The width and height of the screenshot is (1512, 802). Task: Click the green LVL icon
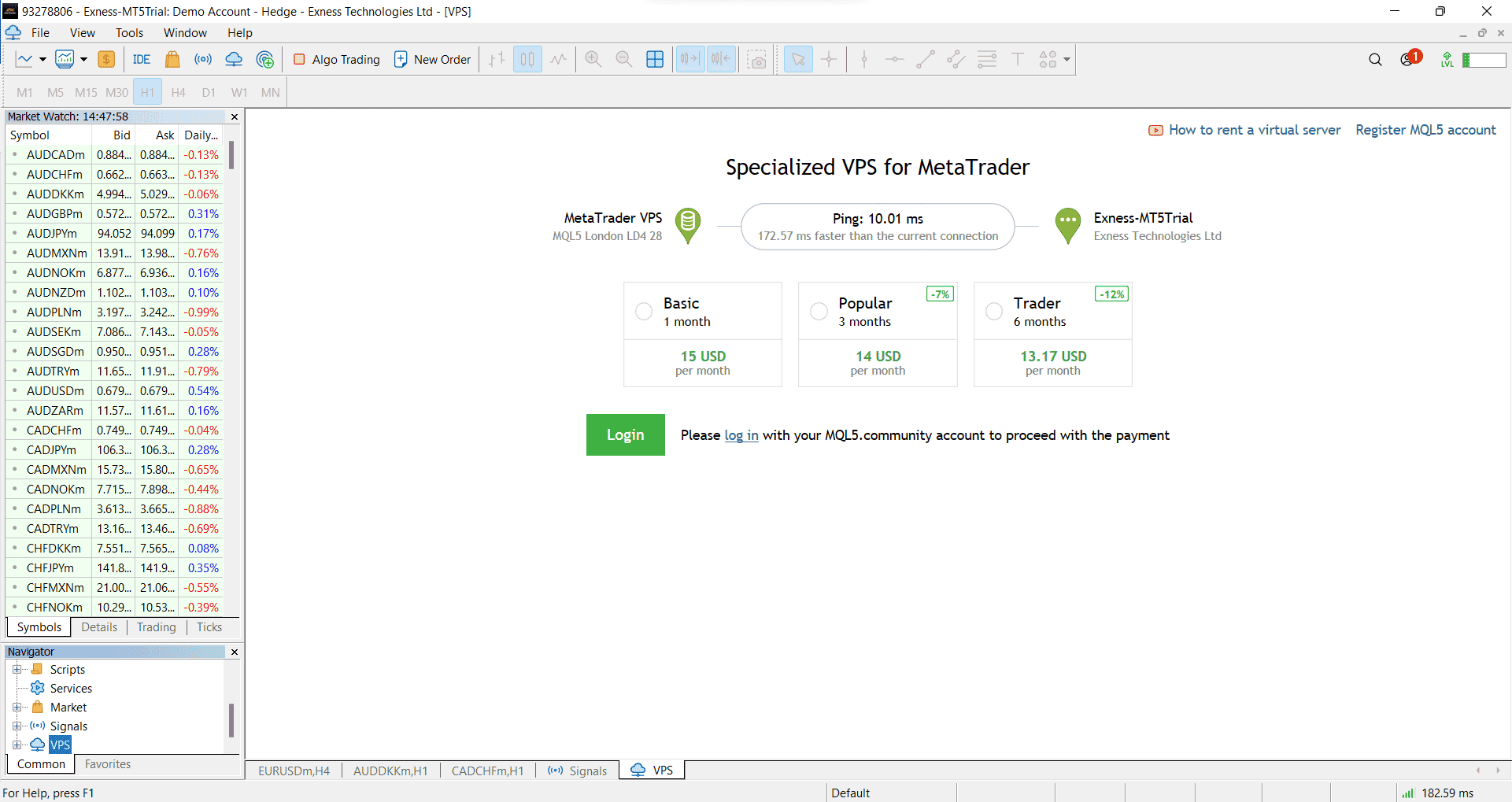coord(1447,59)
